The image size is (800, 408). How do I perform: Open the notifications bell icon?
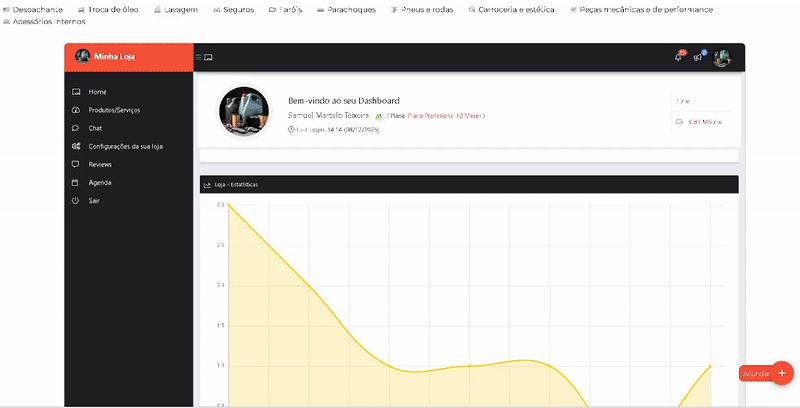[x=679, y=57]
